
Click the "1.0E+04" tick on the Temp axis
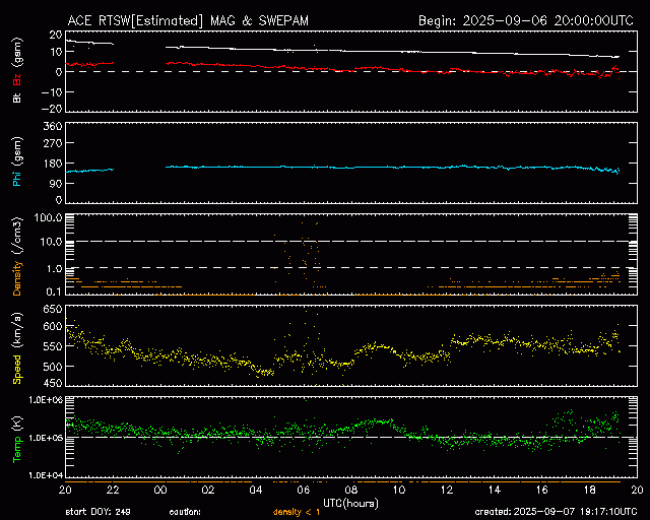(46, 475)
